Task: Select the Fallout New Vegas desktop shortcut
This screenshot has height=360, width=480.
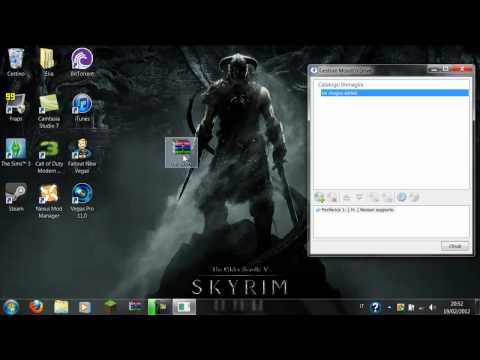Action: pos(82,156)
